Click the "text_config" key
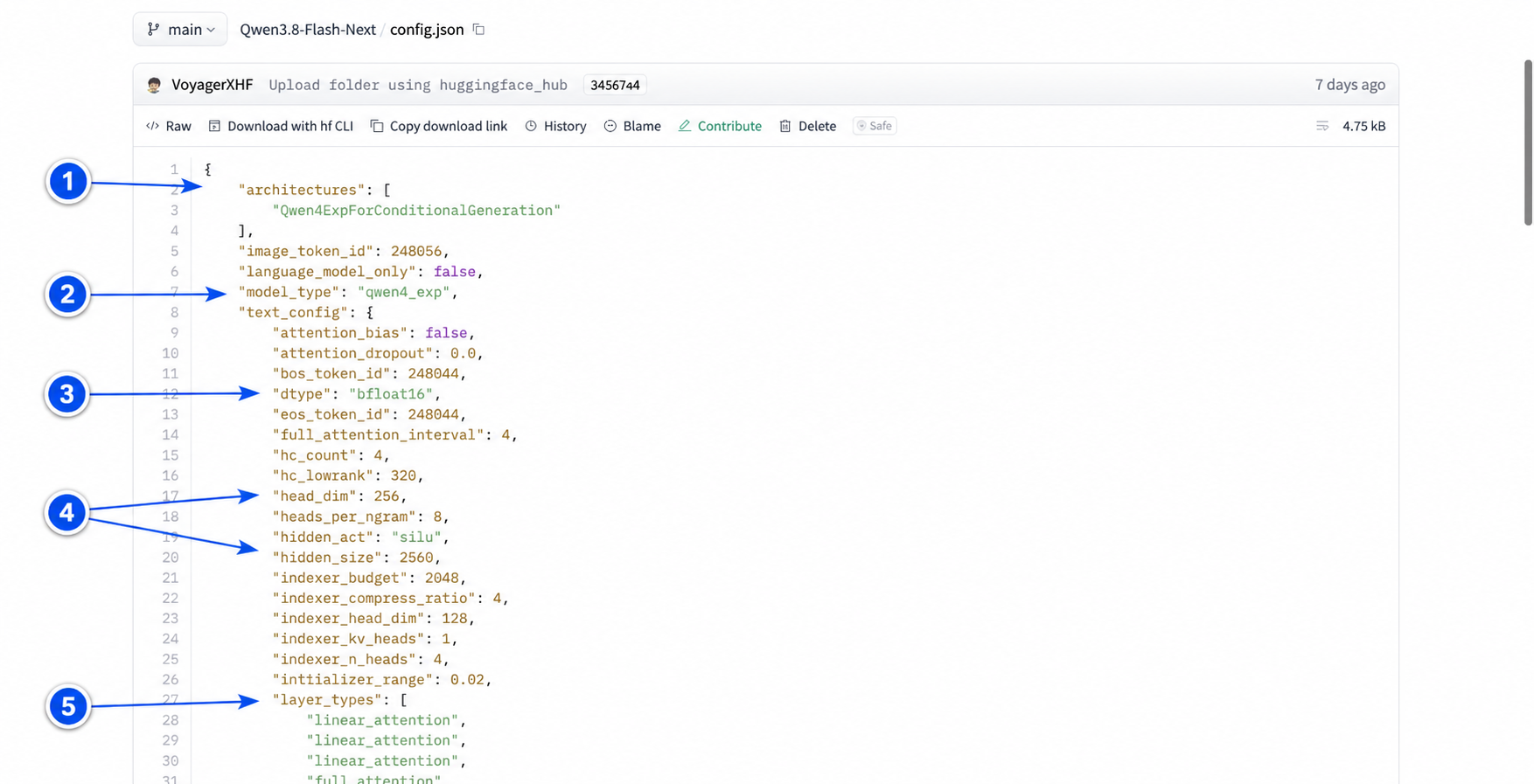 point(293,312)
